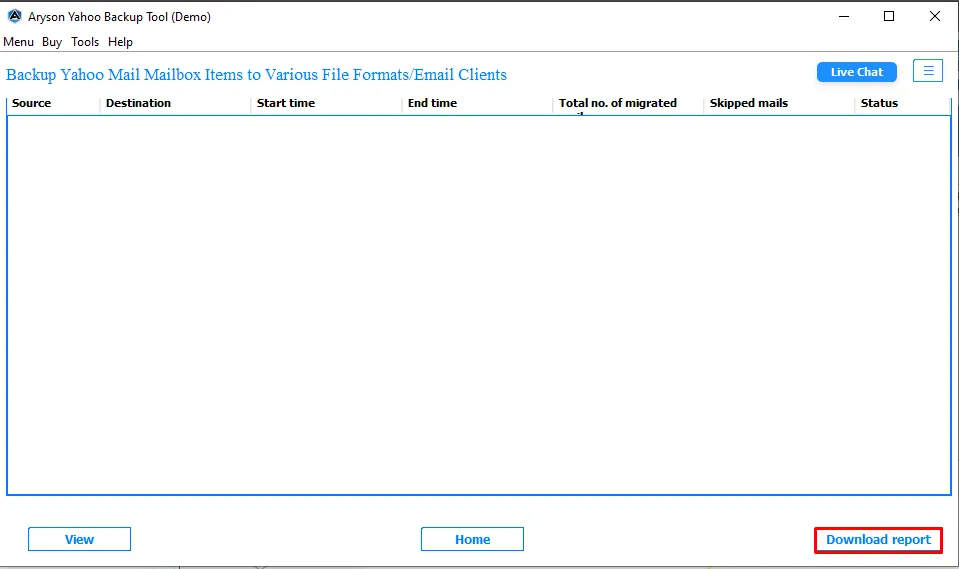Open the Buy menu
Screen dimensions: 959x569
coord(52,42)
